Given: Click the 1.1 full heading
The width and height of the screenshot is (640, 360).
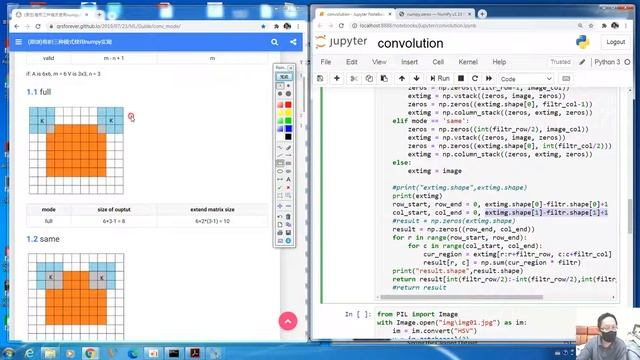Looking at the screenshot, I should click(39, 92).
